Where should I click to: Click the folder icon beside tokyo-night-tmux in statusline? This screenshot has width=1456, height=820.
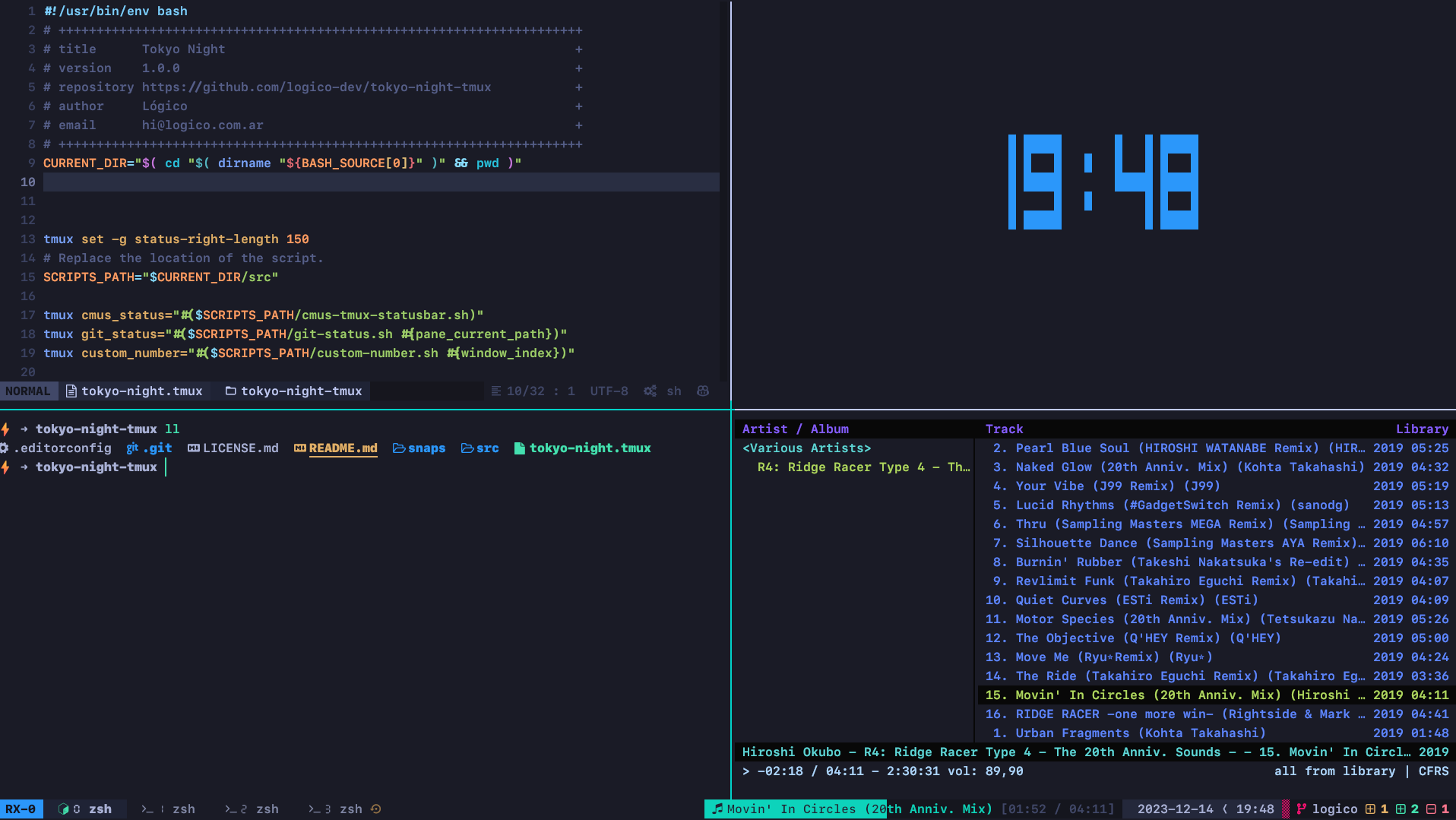pyautogui.click(x=230, y=391)
